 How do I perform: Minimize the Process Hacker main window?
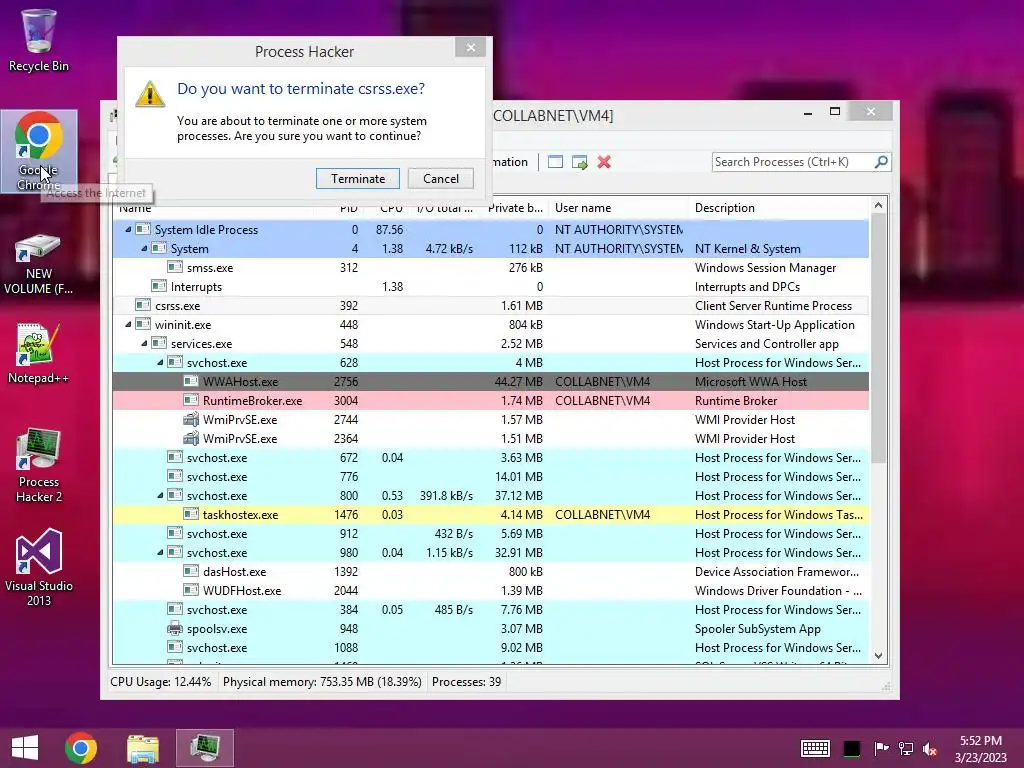coord(808,112)
